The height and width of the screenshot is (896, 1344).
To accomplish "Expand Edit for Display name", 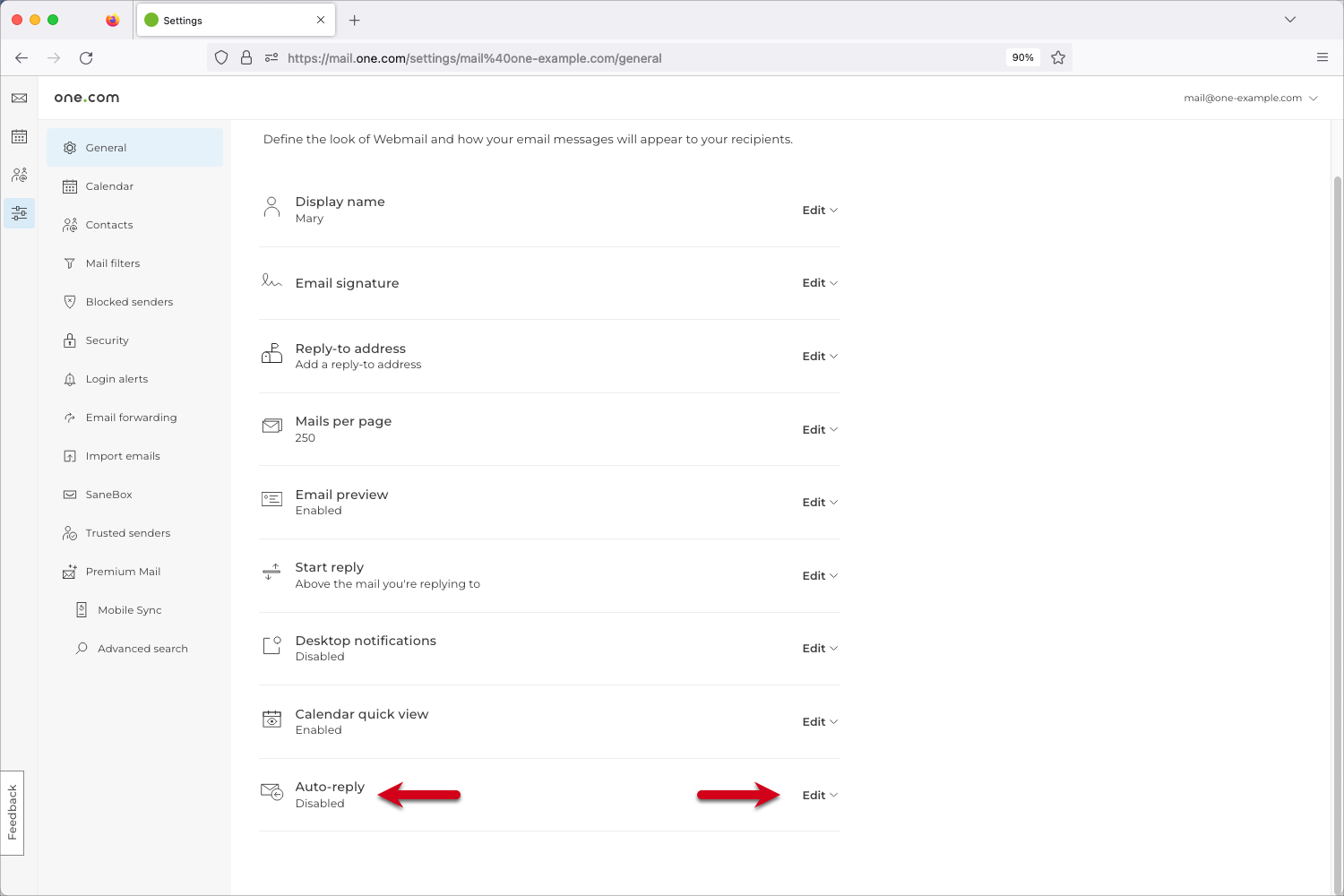I will coord(819,211).
